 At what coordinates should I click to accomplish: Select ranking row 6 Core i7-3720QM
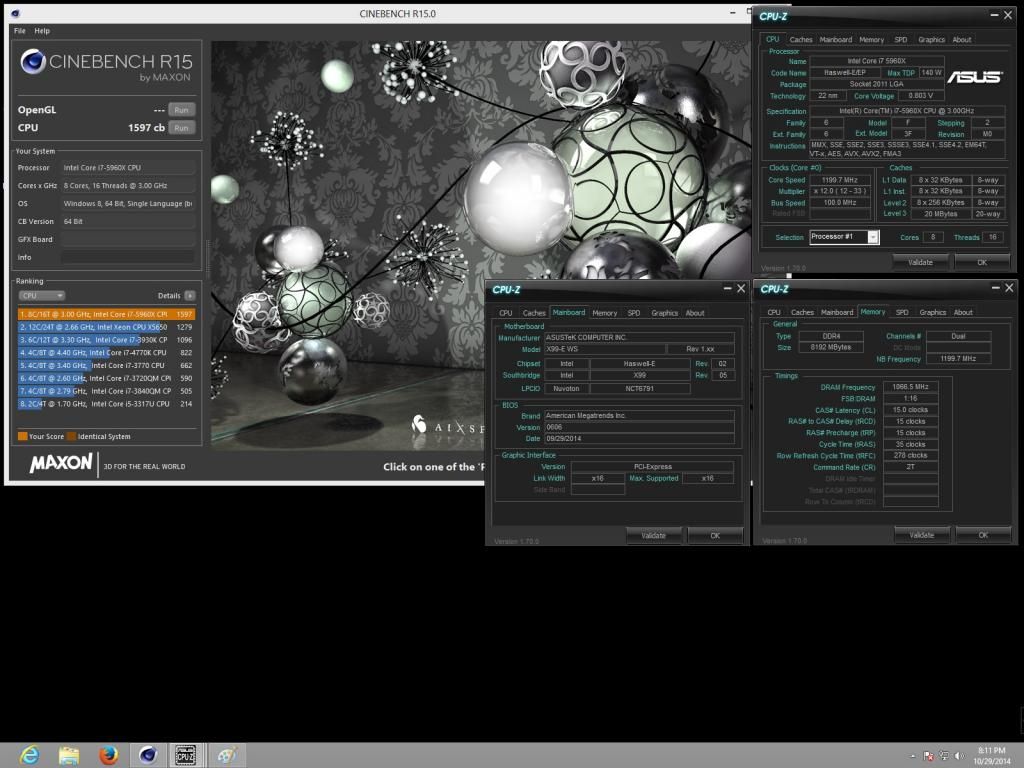point(106,378)
